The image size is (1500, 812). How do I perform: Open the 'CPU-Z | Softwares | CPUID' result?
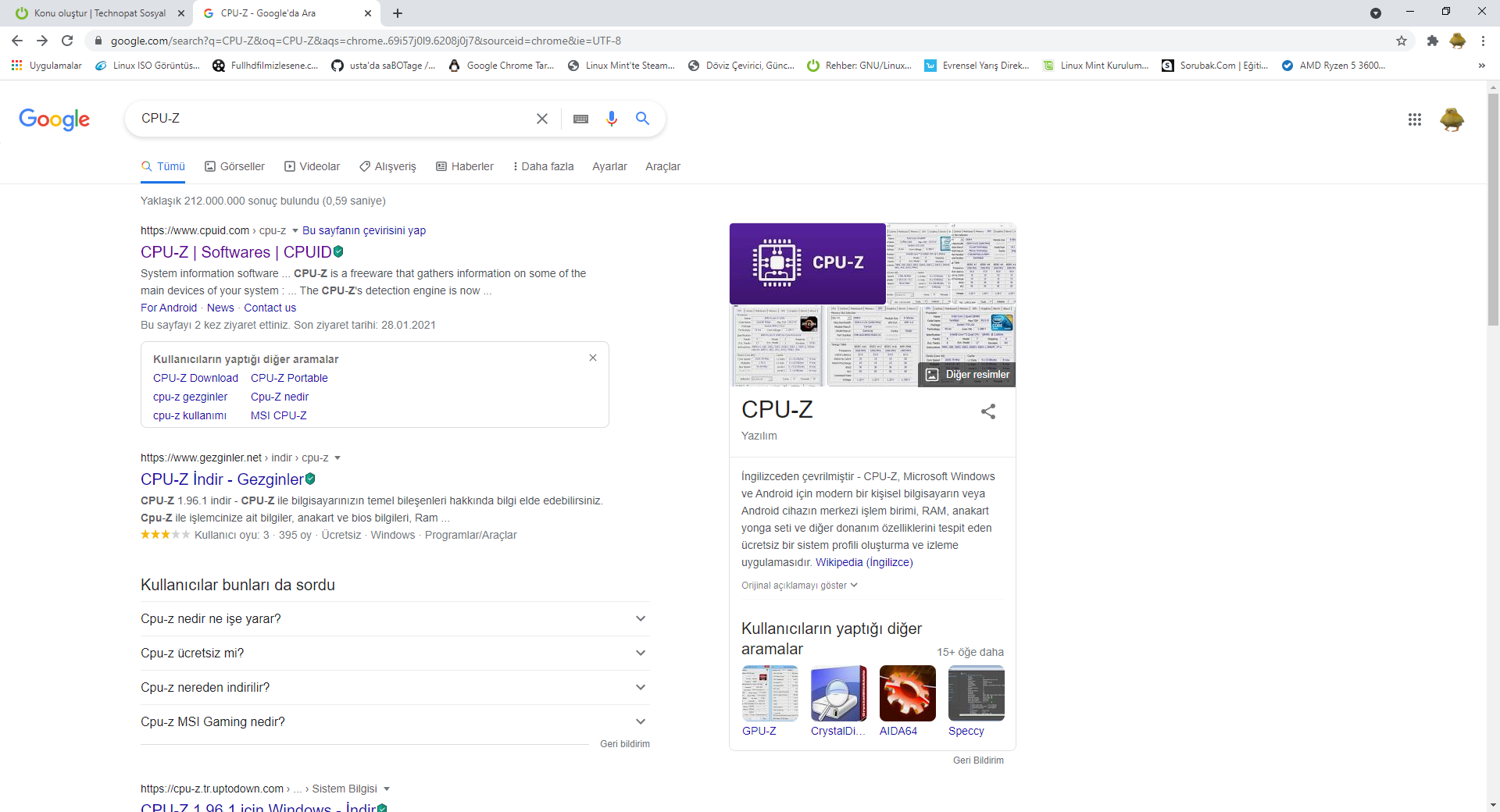point(236,252)
